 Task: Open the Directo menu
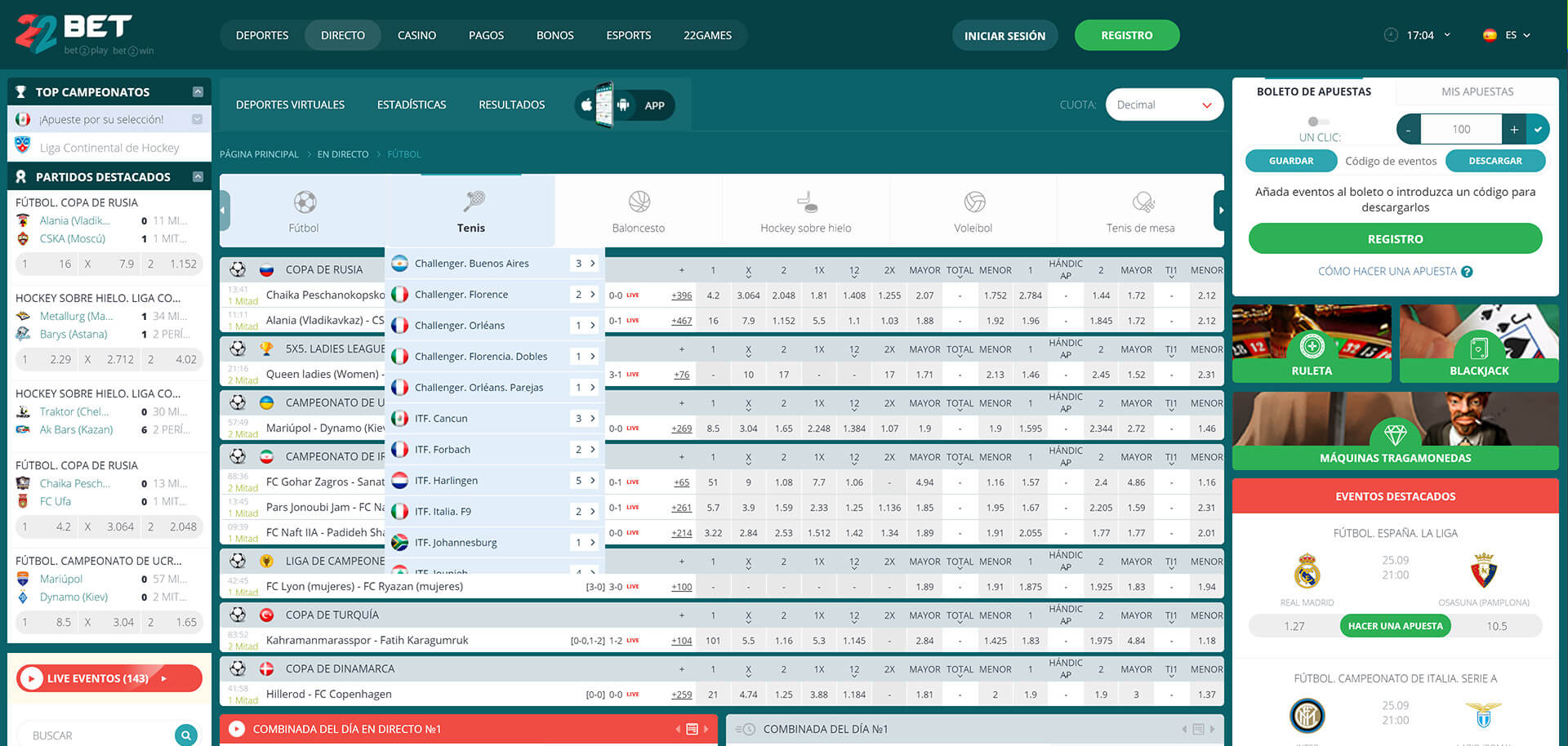pos(343,35)
